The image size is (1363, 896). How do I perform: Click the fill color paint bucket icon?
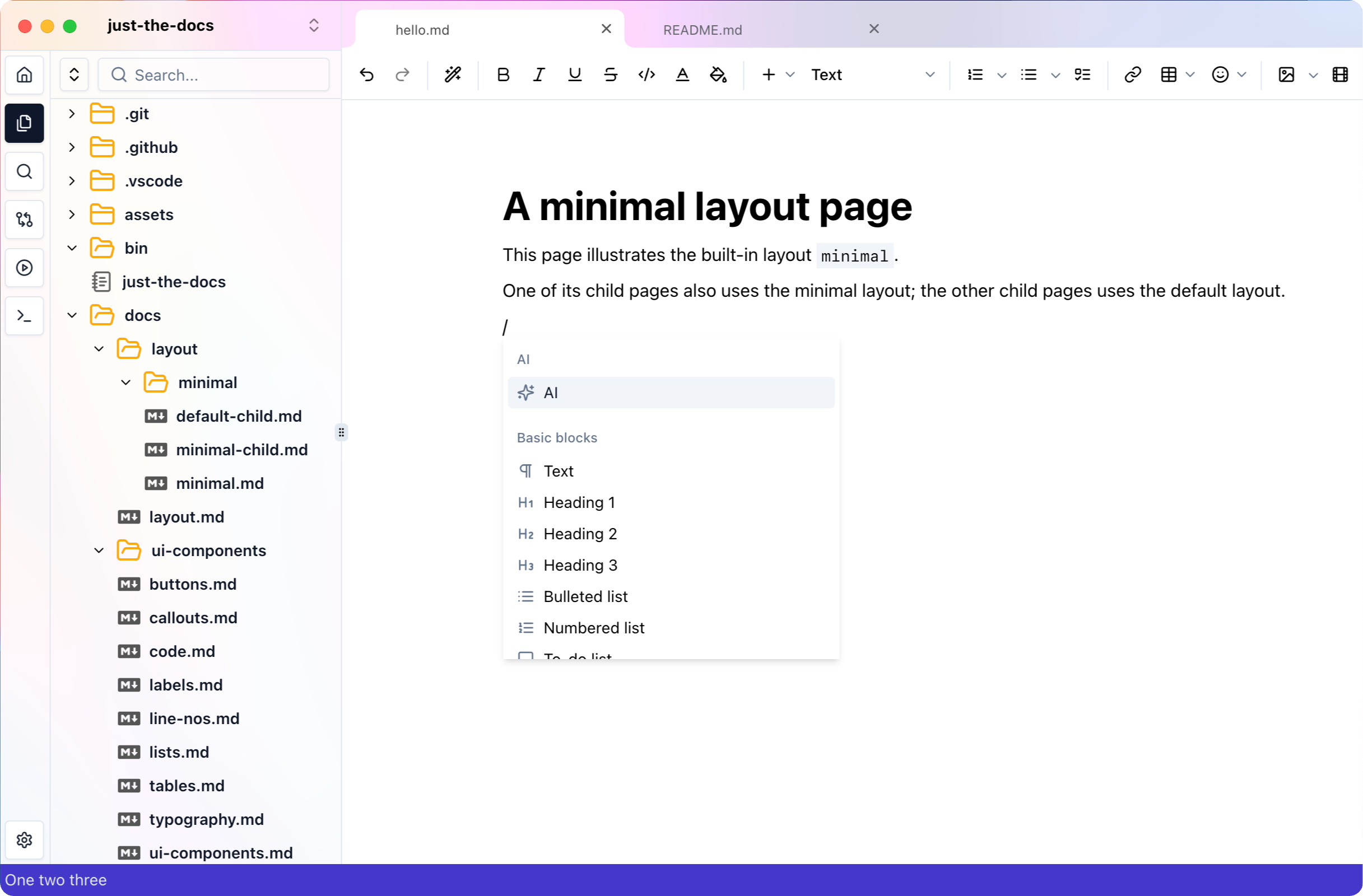point(718,74)
